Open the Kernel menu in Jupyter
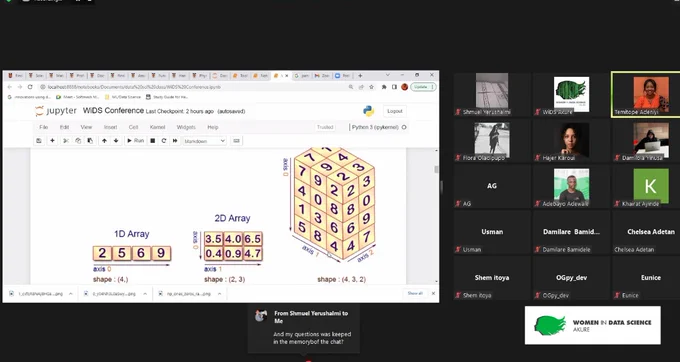 (157, 127)
